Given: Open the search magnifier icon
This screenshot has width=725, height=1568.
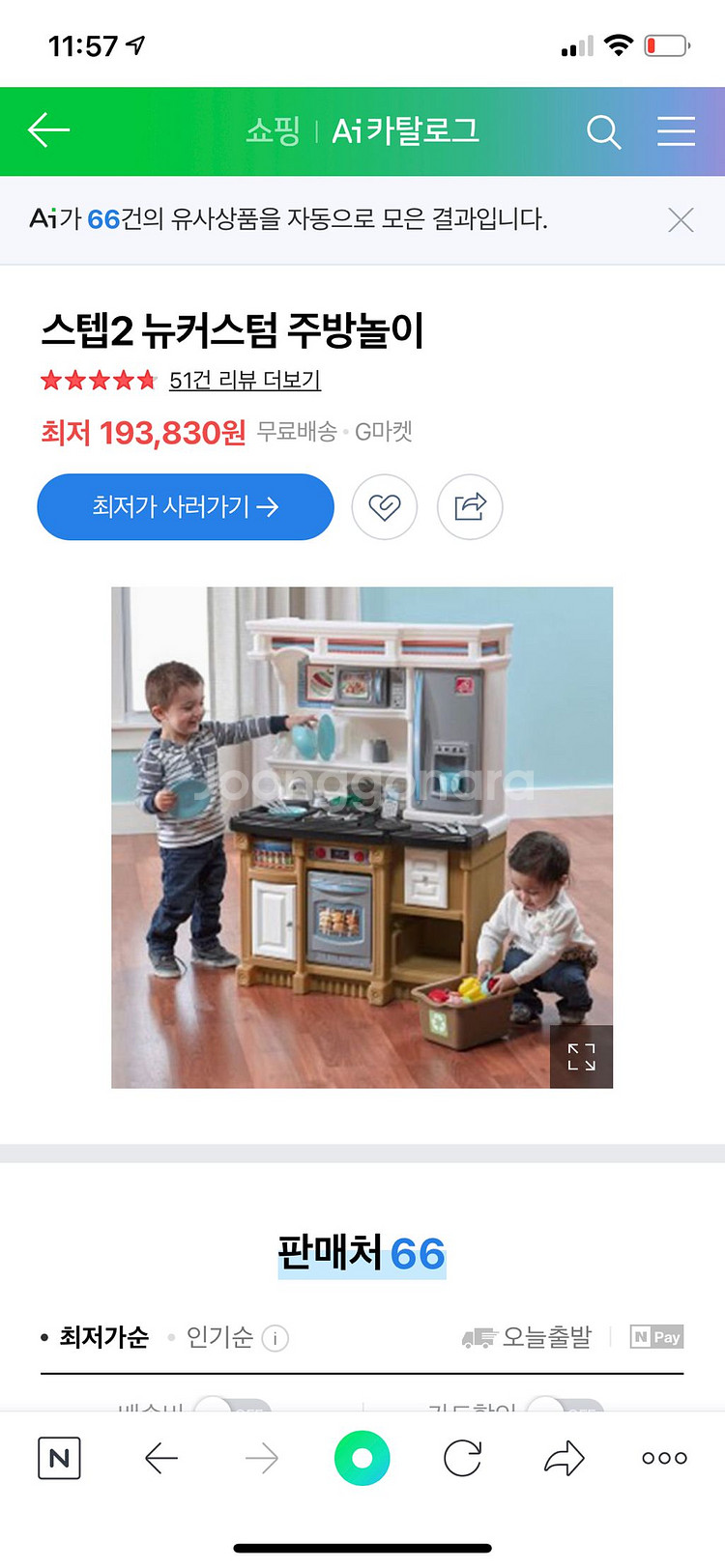Looking at the screenshot, I should point(603,131).
